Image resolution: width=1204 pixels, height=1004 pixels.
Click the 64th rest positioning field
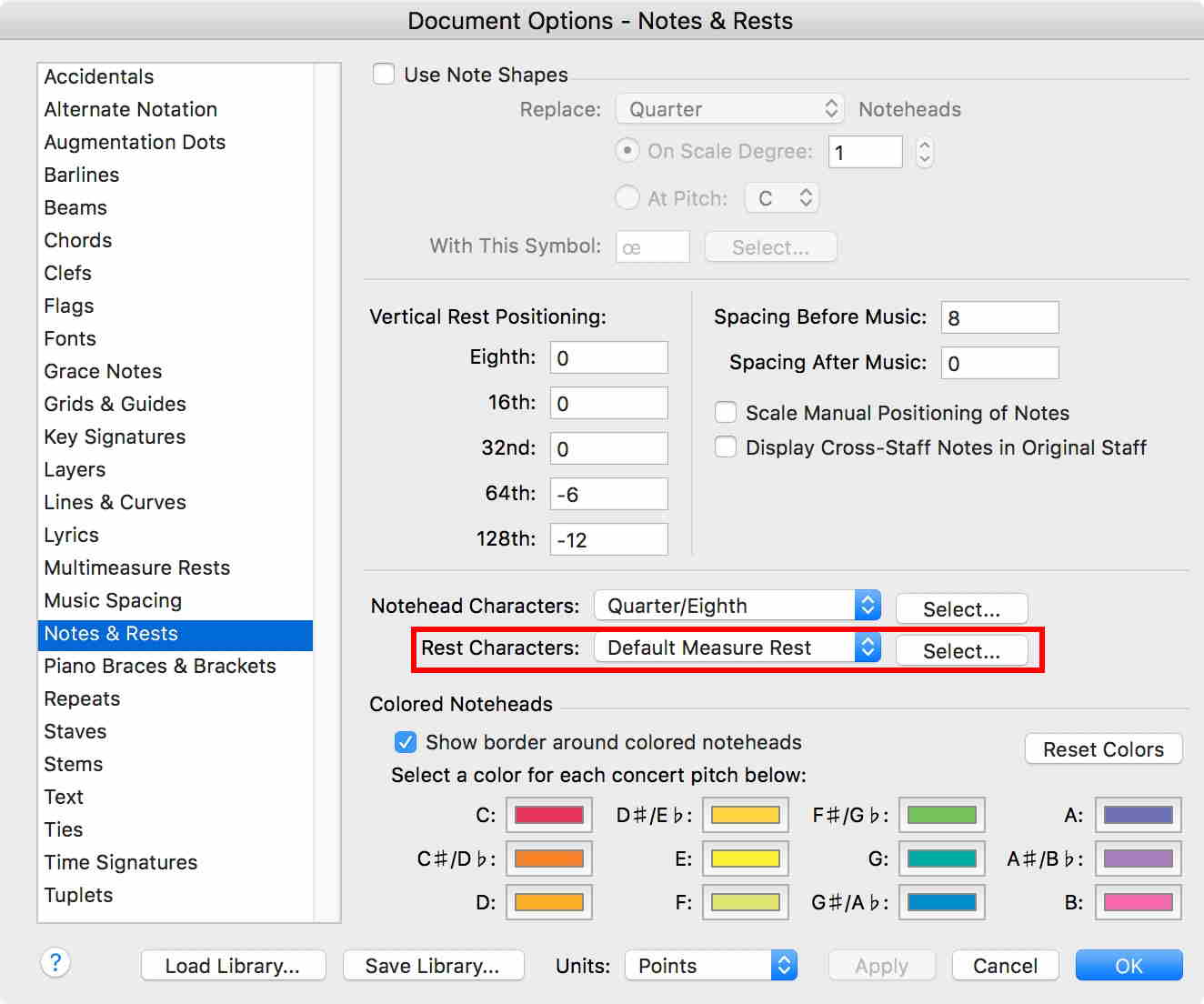click(609, 494)
